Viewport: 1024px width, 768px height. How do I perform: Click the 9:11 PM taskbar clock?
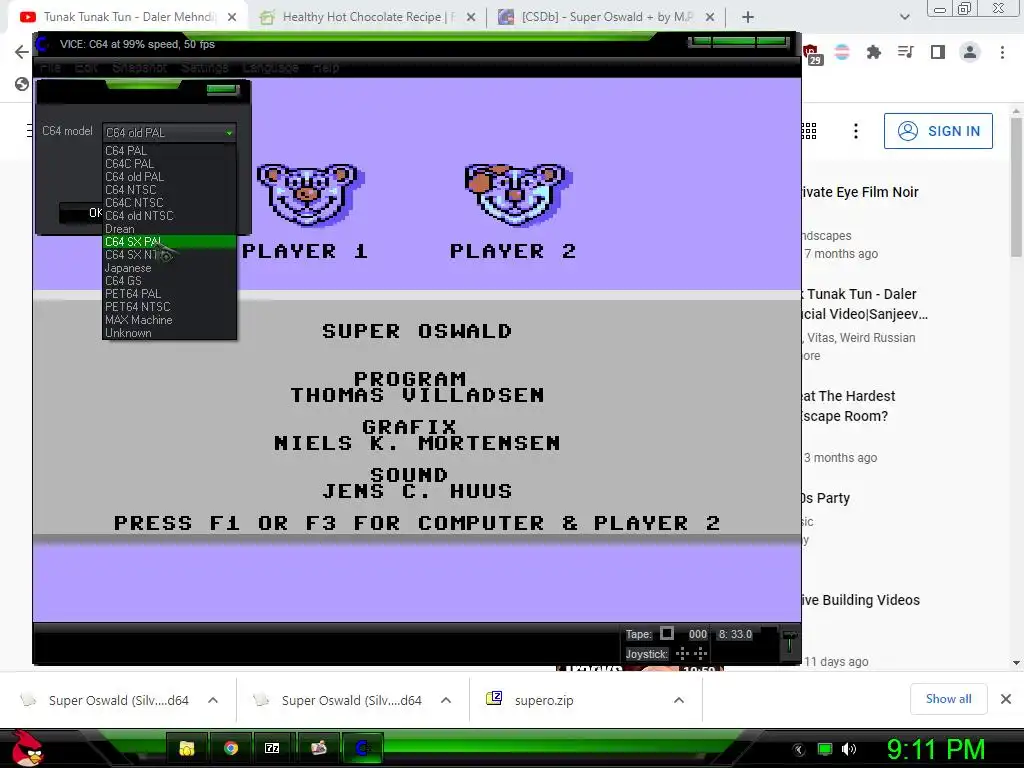tap(935, 749)
